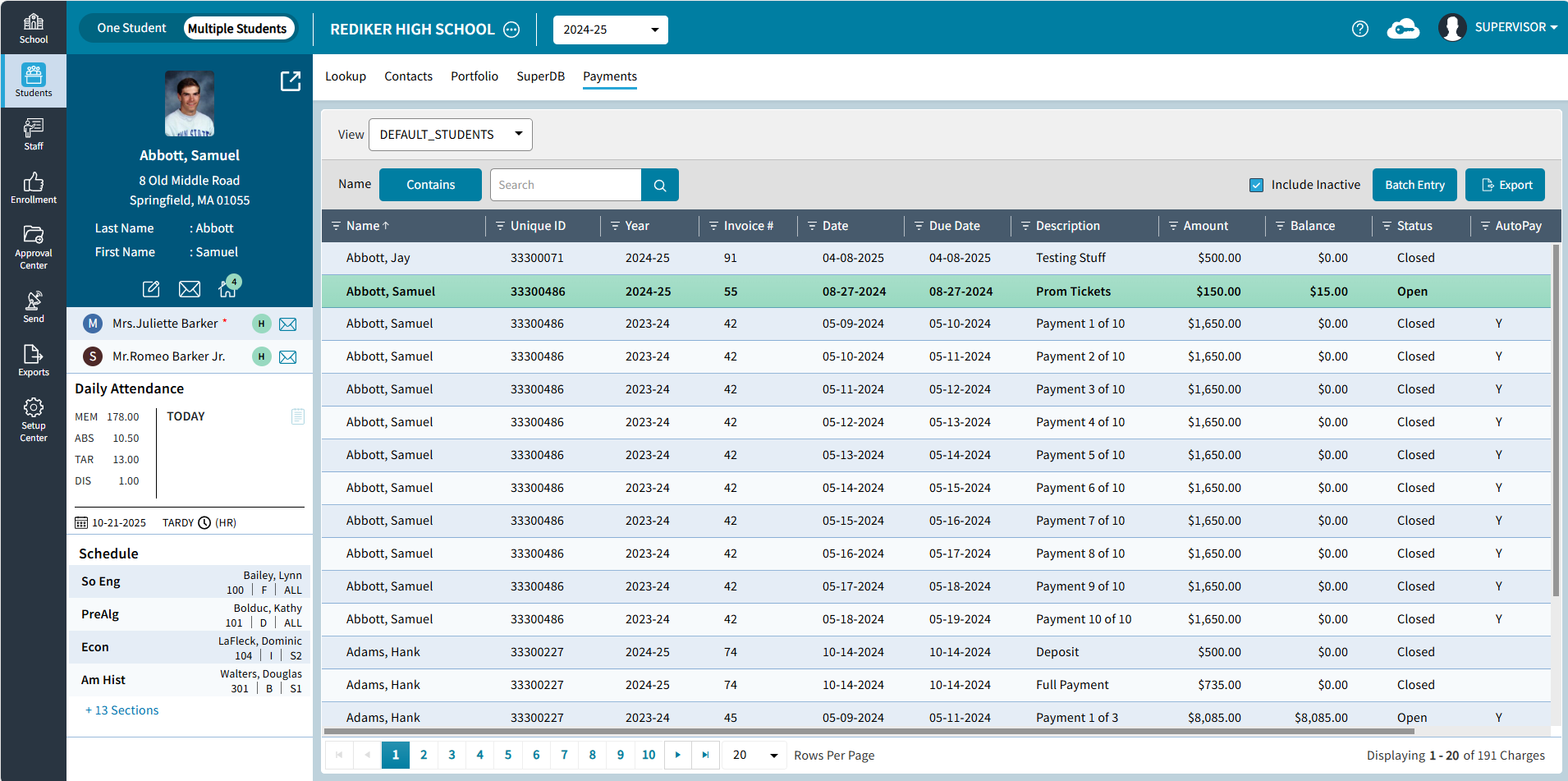Screen dimensions: 1568x781
Task: Select the Students sidebar icon
Action: click(x=34, y=80)
